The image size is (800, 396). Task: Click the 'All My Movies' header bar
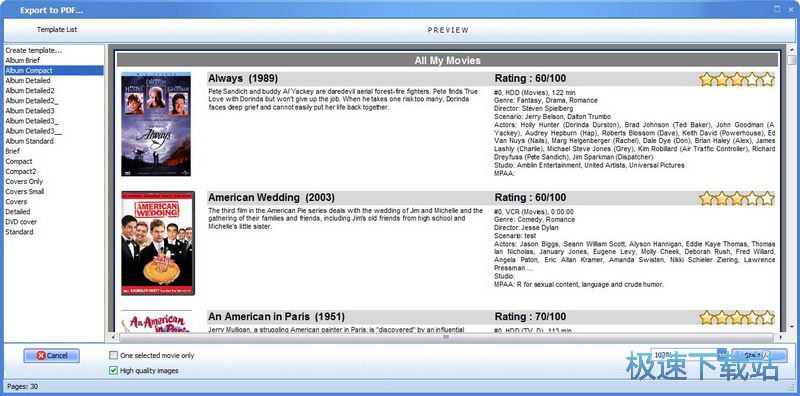click(447, 60)
